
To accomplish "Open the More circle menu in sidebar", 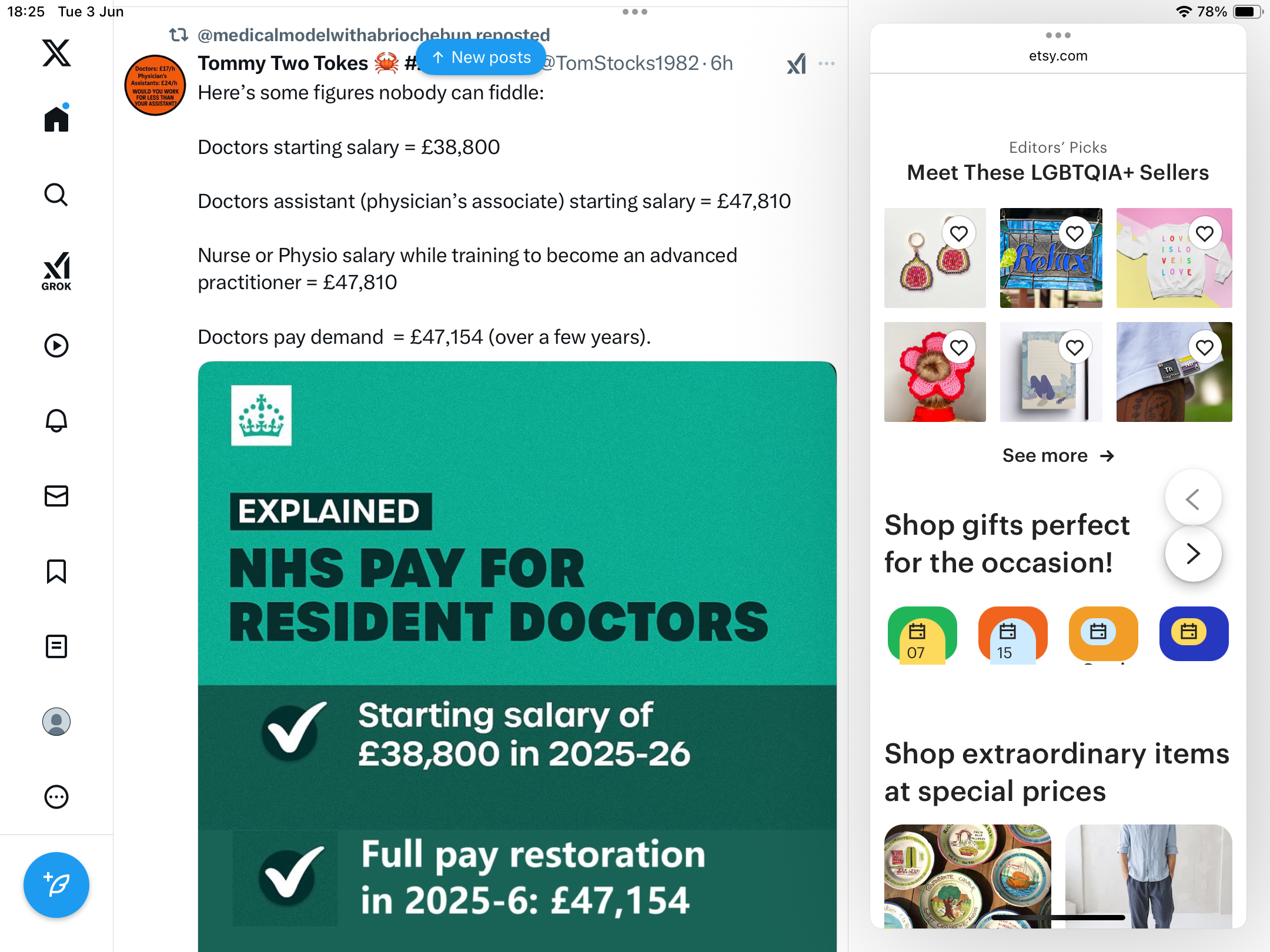I will [x=56, y=797].
